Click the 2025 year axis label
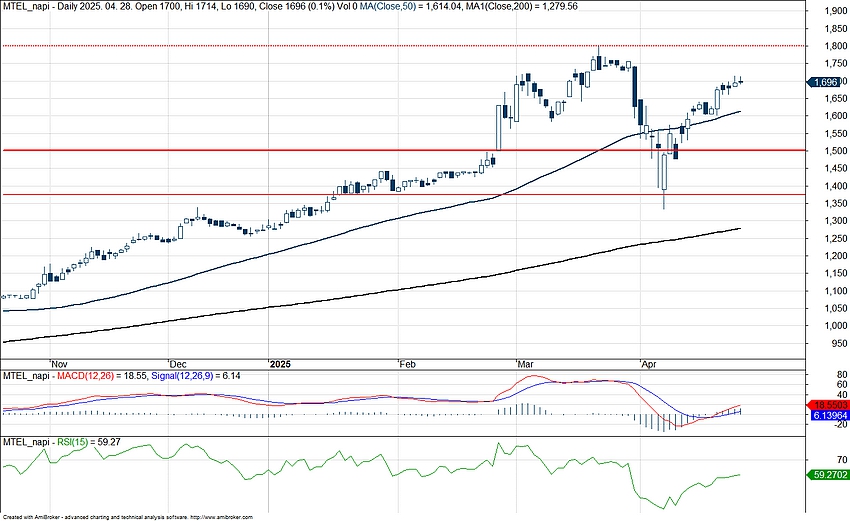Screen dimensions: 850x521 (280, 364)
